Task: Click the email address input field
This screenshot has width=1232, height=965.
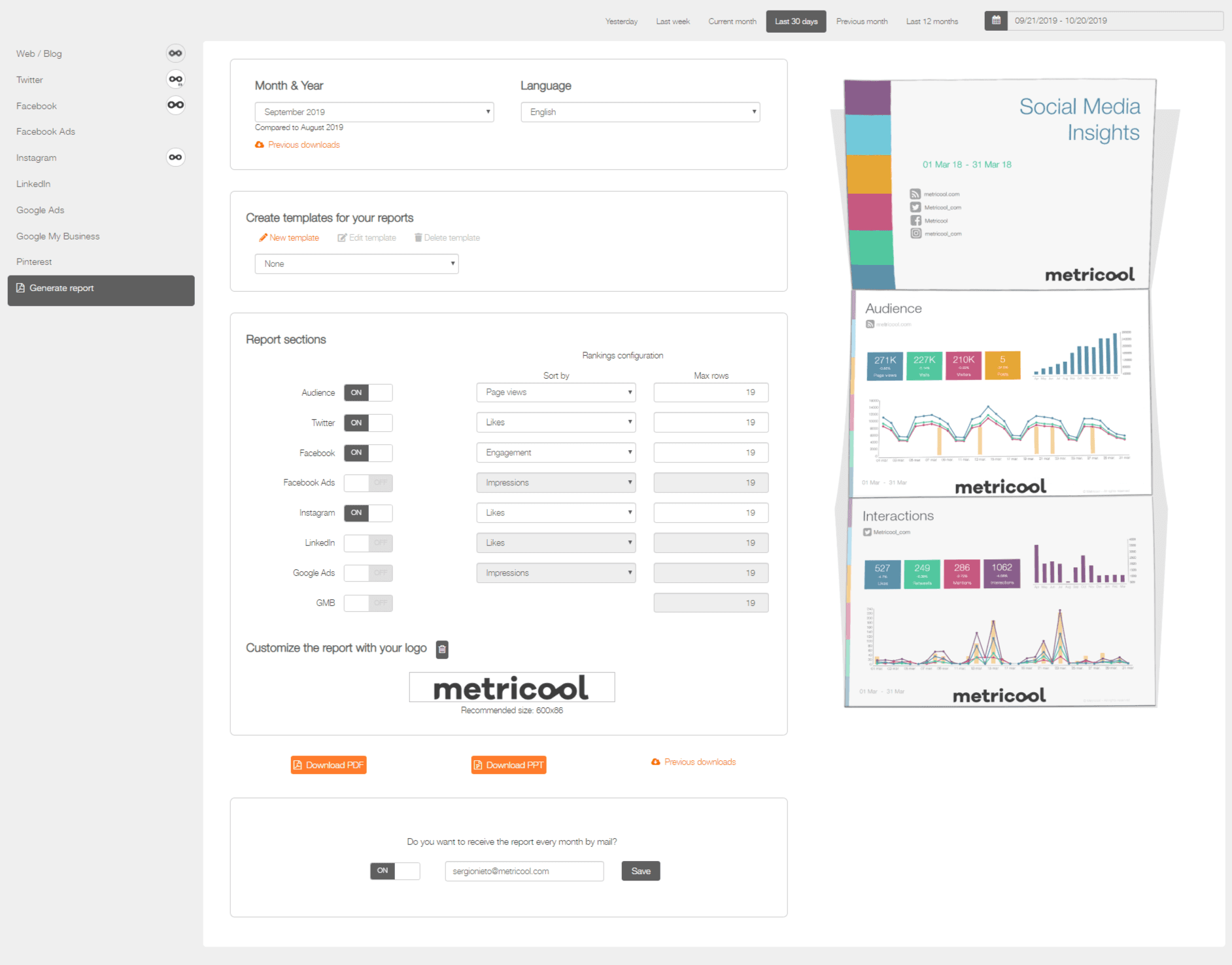Action: tap(524, 871)
